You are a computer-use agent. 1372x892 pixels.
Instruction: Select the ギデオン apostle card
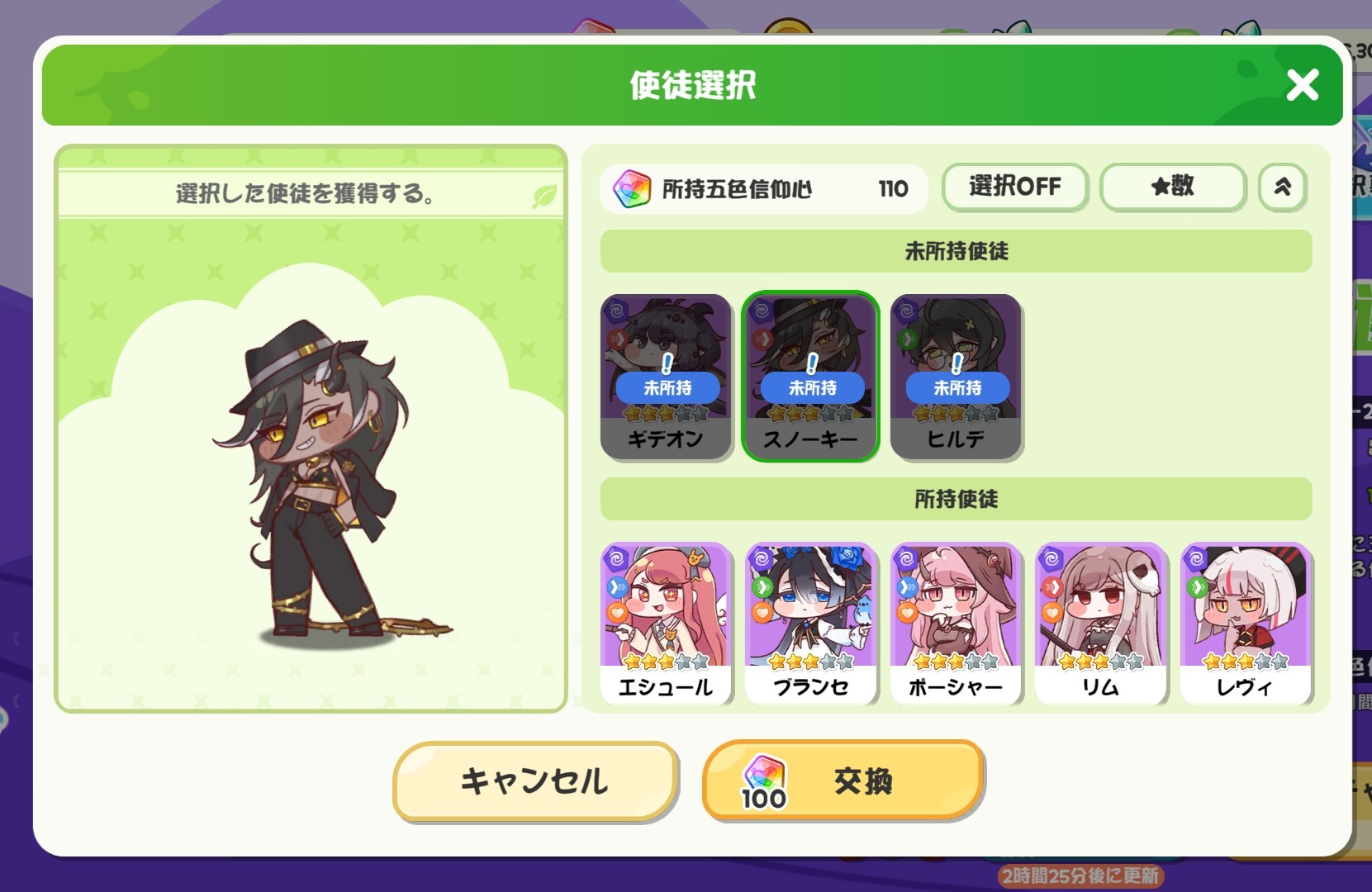click(666, 377)
